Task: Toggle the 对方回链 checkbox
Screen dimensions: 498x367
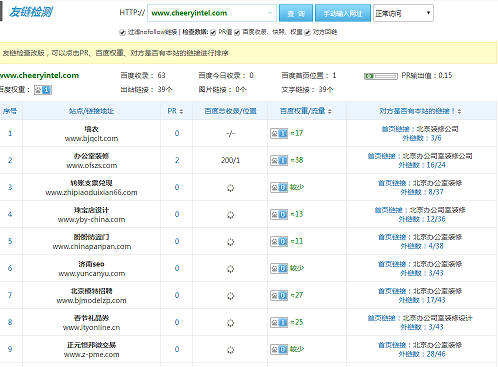Action: tap(307, 32)
